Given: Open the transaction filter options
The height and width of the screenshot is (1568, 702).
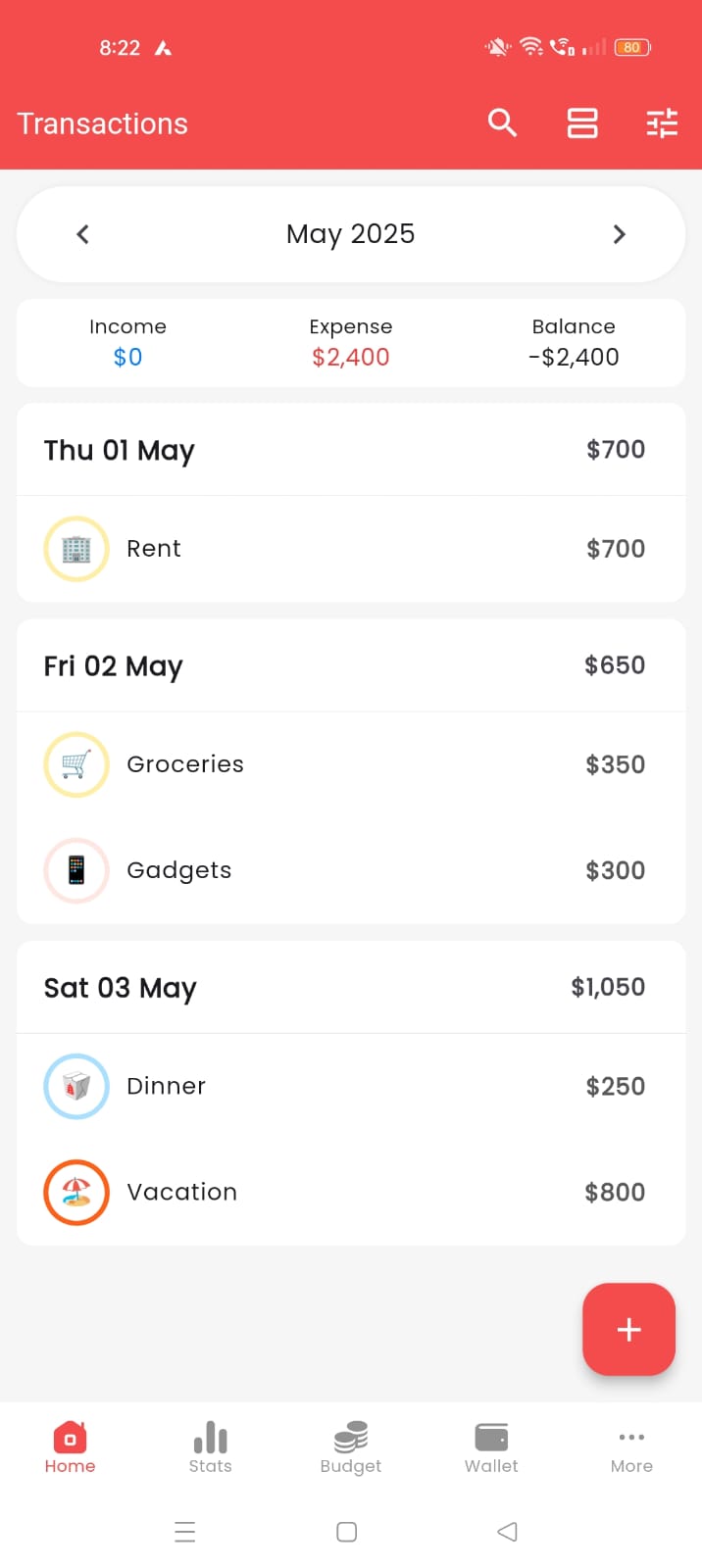Looking at the screenshot, I should click(x=662, y=122).
